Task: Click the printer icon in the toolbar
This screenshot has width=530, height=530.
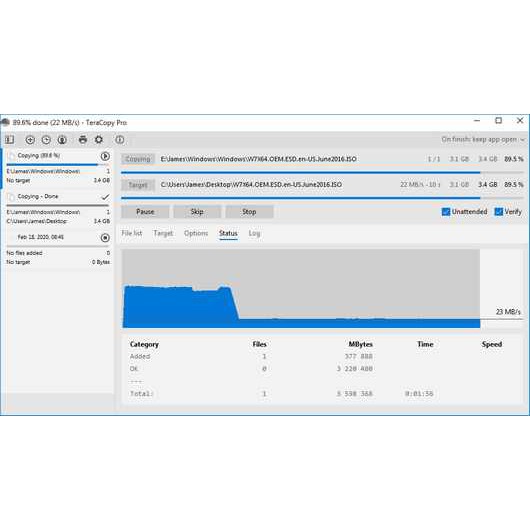Action: pos(83,139)
